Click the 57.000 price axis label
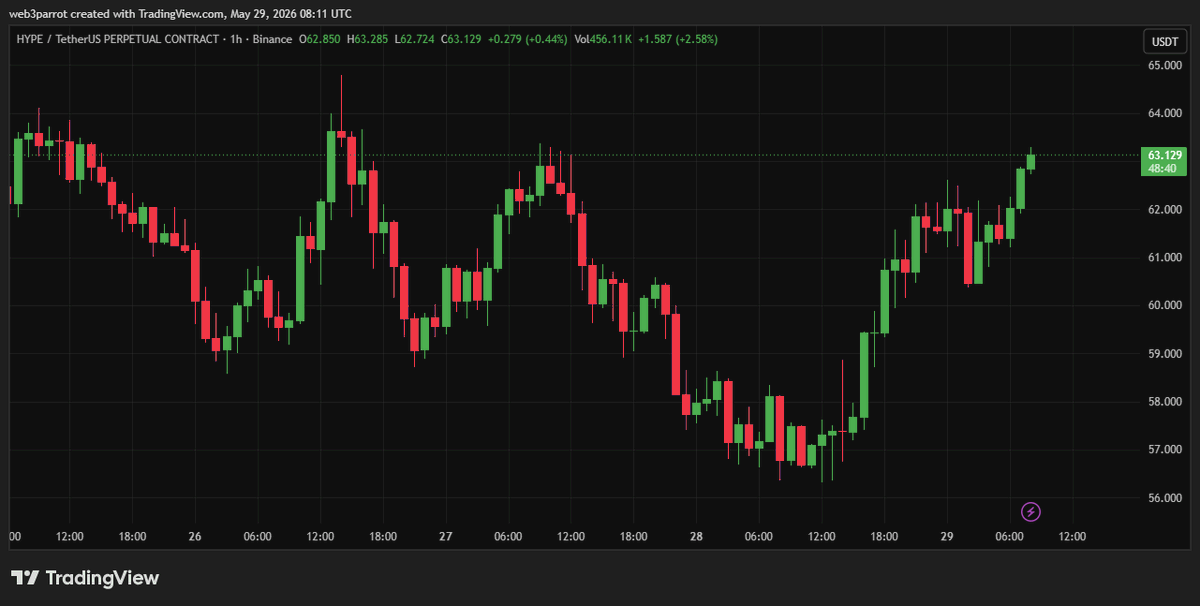 1164,449
